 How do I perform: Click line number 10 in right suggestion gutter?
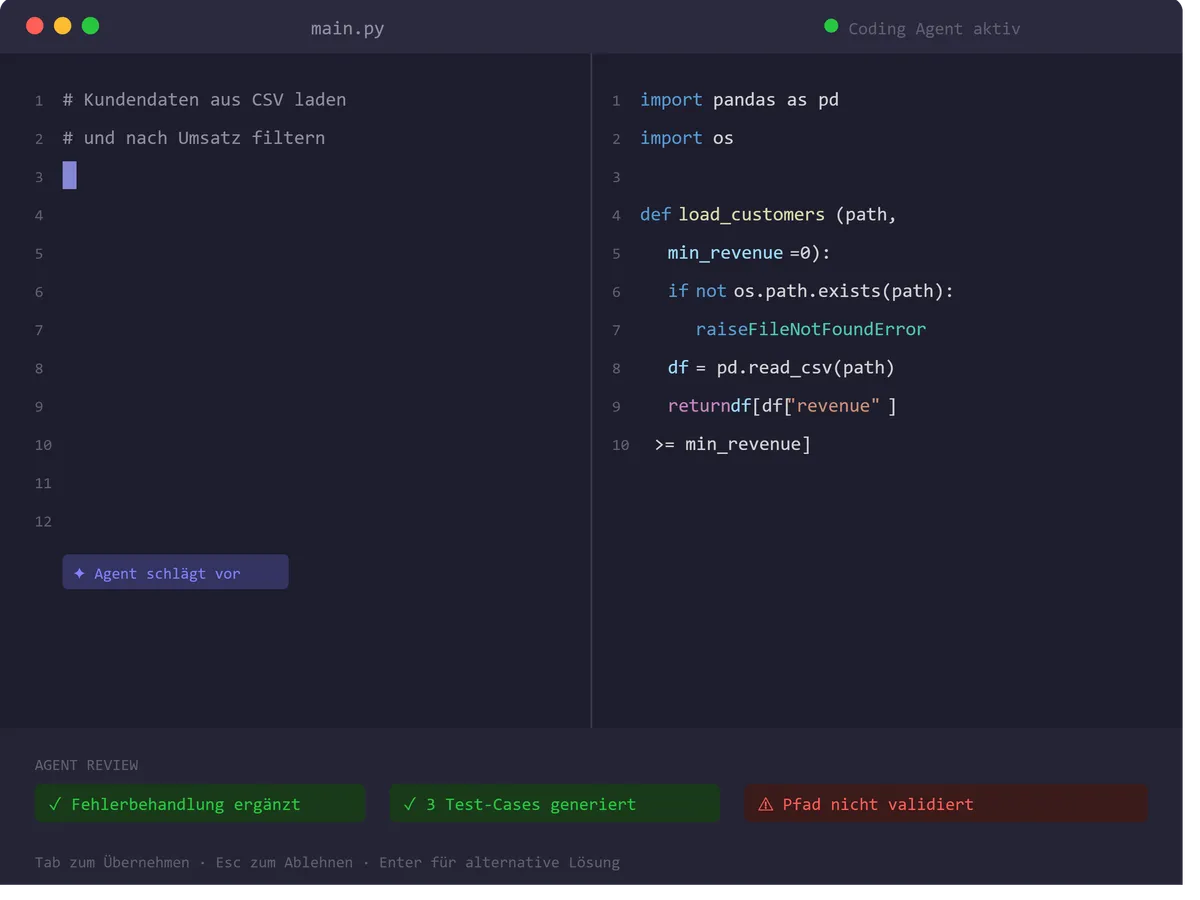click(x=621, y=445)
